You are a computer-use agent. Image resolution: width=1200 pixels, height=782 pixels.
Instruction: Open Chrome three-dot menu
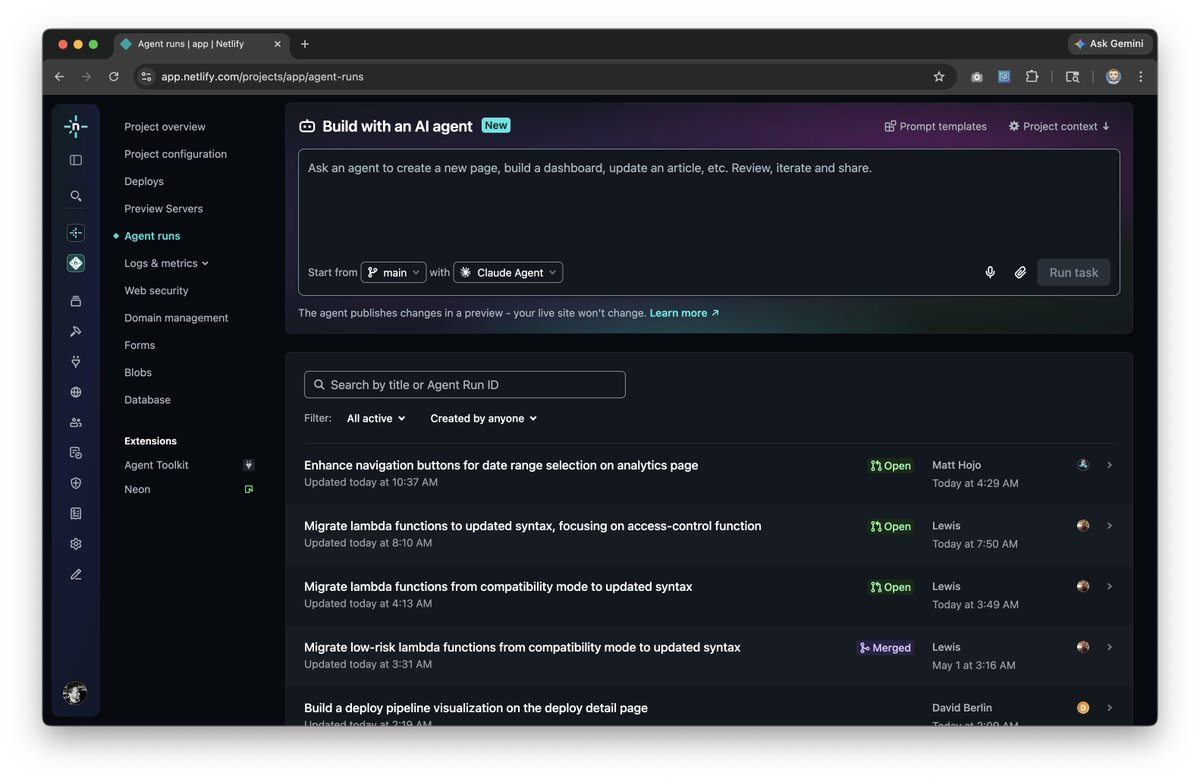(x=1140, y=76)
